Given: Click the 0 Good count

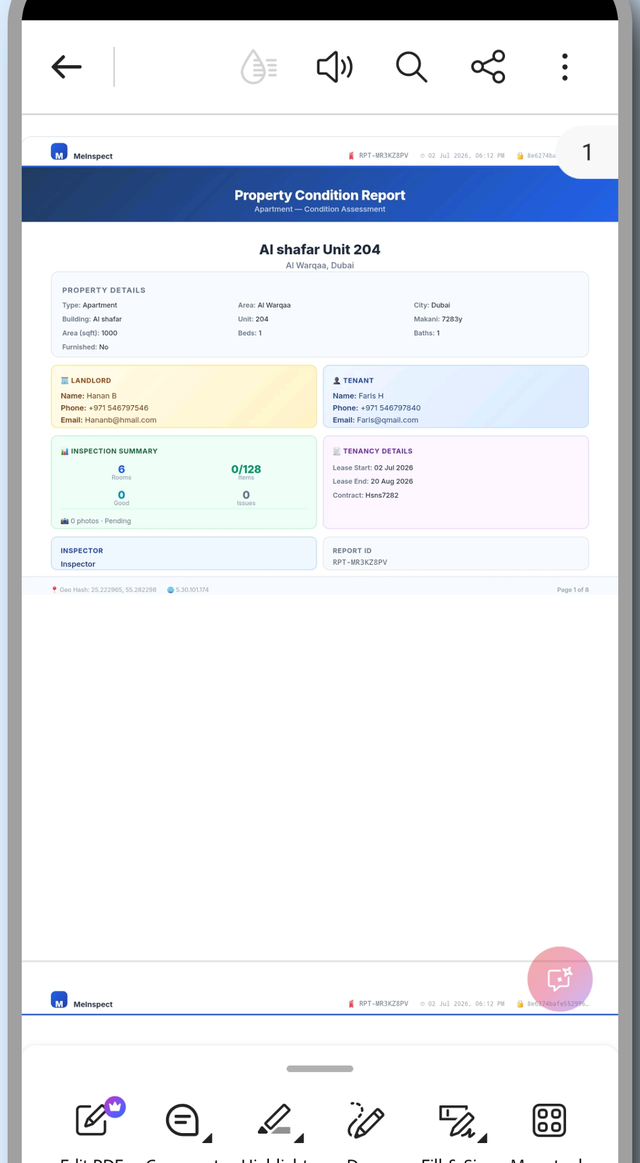Looking at the screenshot, I should (122, 498).
